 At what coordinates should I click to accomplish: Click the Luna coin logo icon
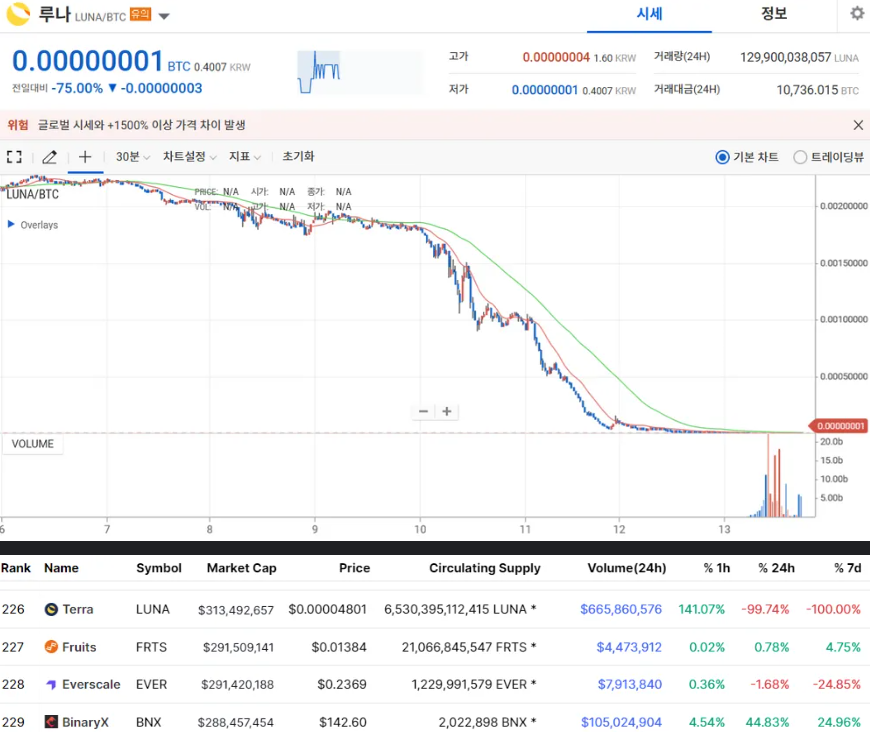tap(18, 14)
